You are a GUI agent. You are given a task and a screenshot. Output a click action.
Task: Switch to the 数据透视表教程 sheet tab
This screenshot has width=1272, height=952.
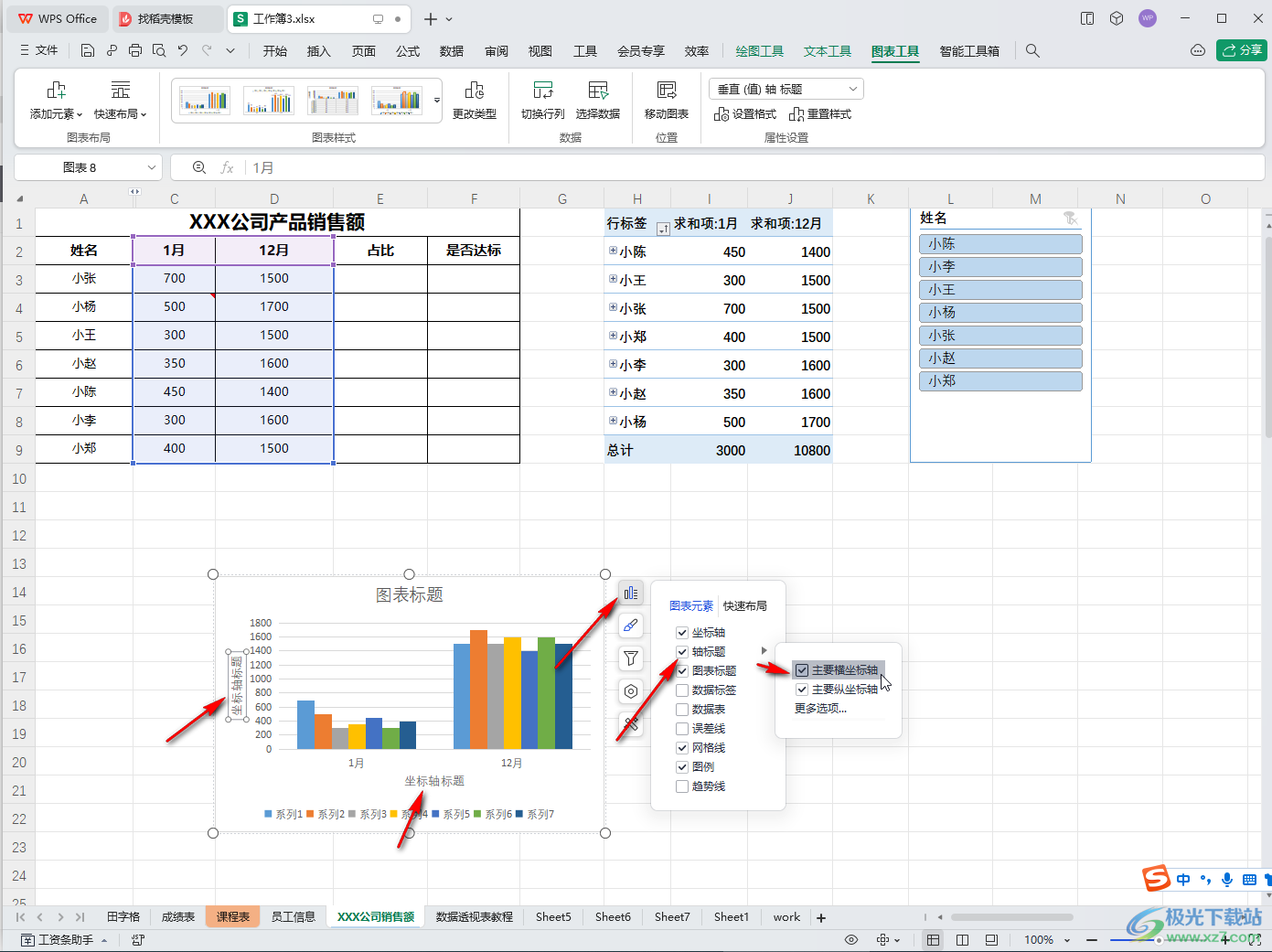coord(475,917)
